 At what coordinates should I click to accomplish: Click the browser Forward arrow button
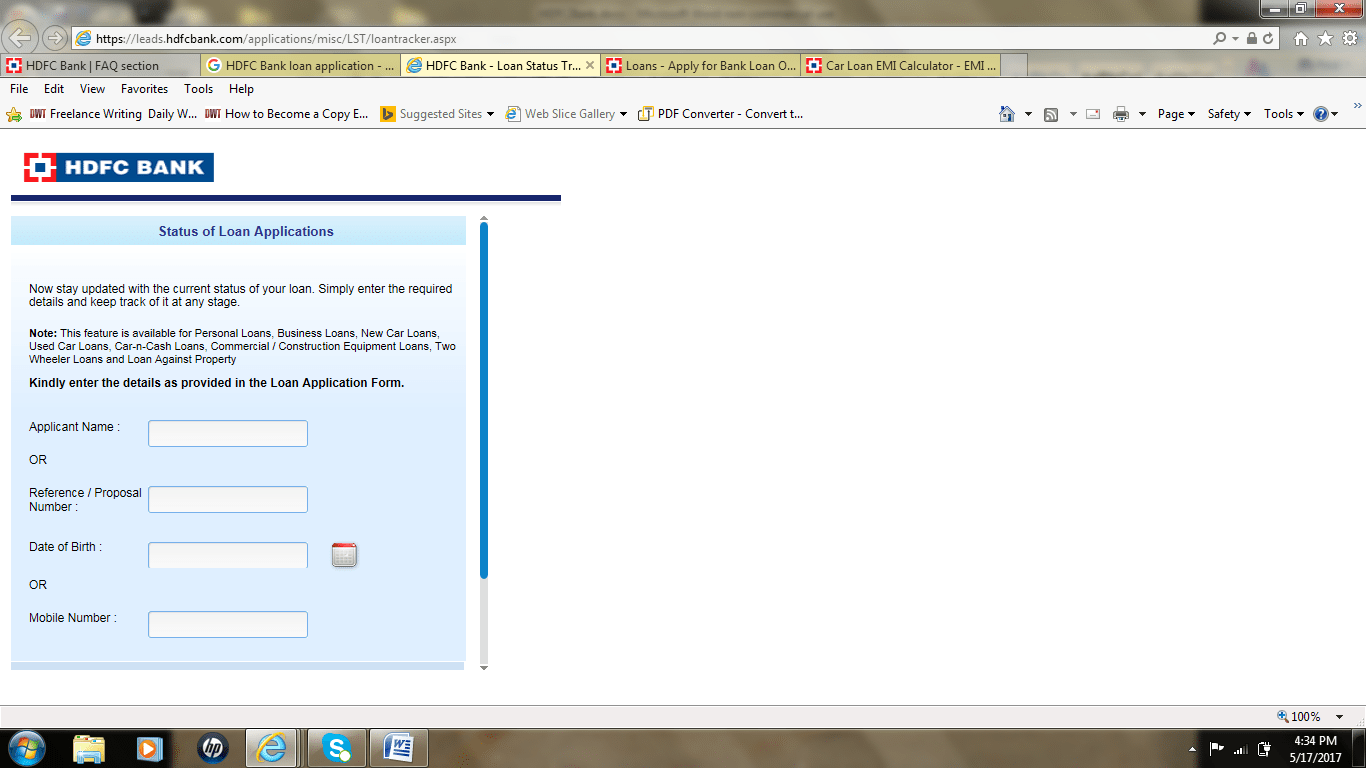(x=54, y=38)
